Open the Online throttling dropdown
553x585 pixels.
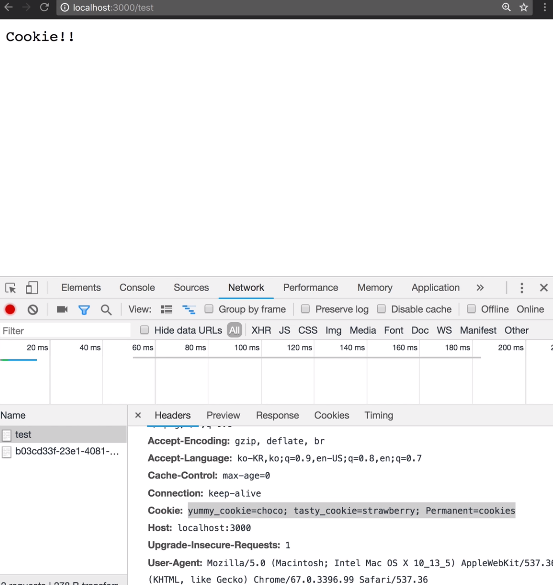[530, 309]
